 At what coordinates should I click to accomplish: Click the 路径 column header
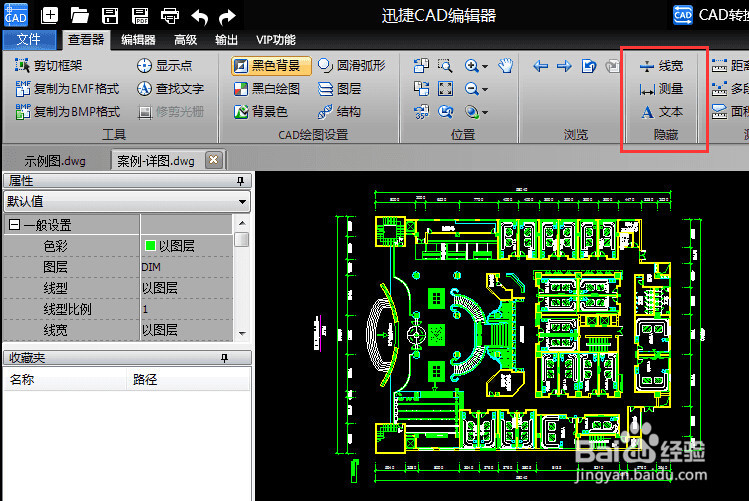pos(188,380)
